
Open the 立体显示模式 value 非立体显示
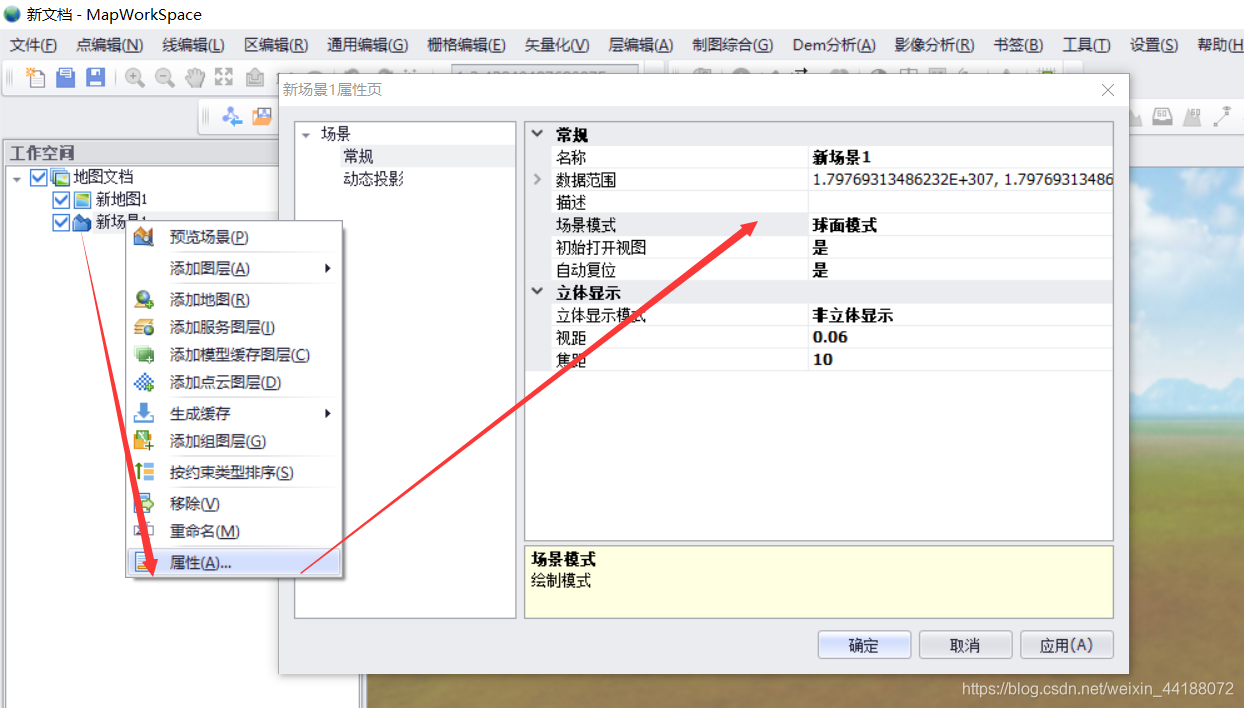pos(960,315)
